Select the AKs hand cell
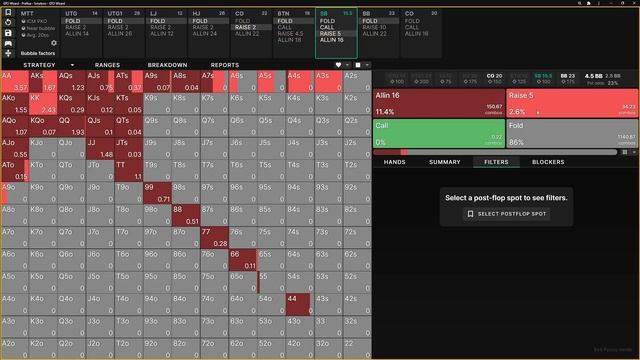The image size is (640, 360). (x=43, y=82)
